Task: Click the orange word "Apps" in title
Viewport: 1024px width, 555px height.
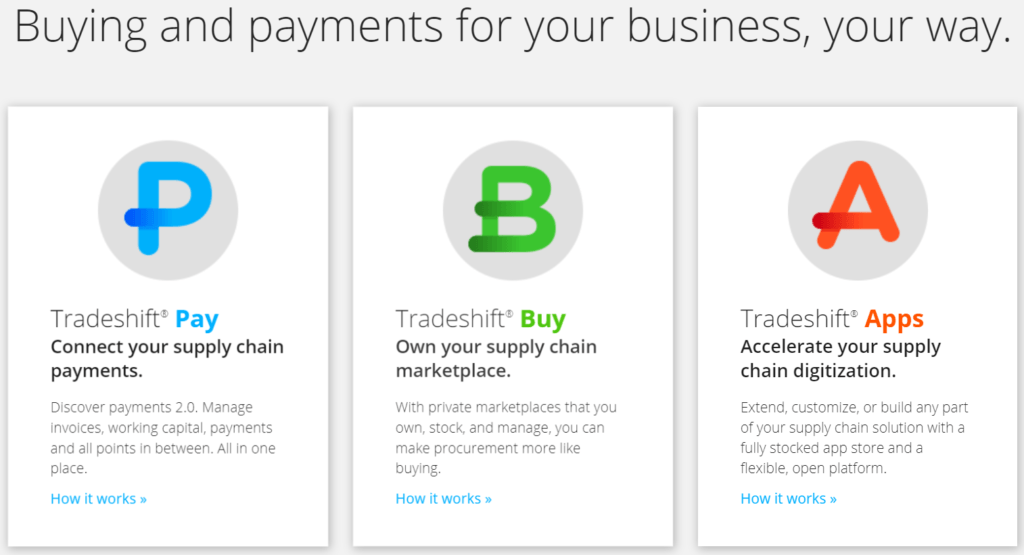Action: tap(894, 320)
